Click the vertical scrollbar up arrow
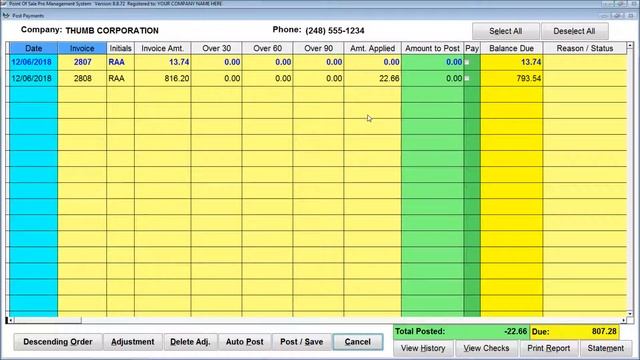 (630, 45)
